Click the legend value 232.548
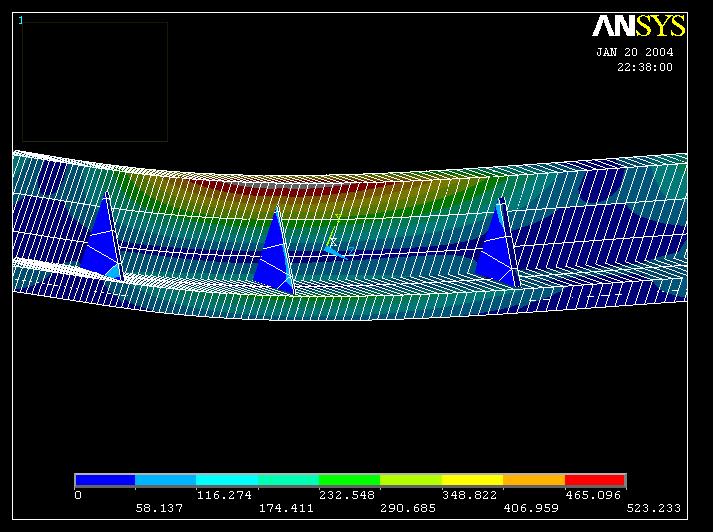 coord(346,495)
